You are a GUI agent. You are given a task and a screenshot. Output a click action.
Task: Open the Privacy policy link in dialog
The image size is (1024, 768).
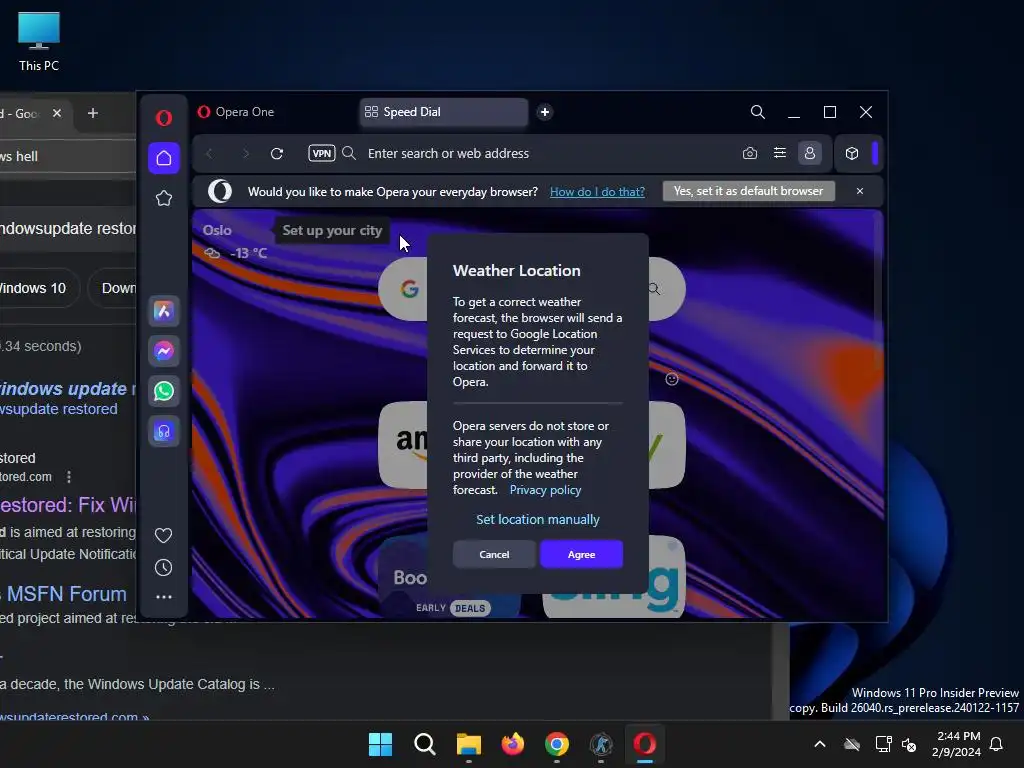(x=545, y=490)
